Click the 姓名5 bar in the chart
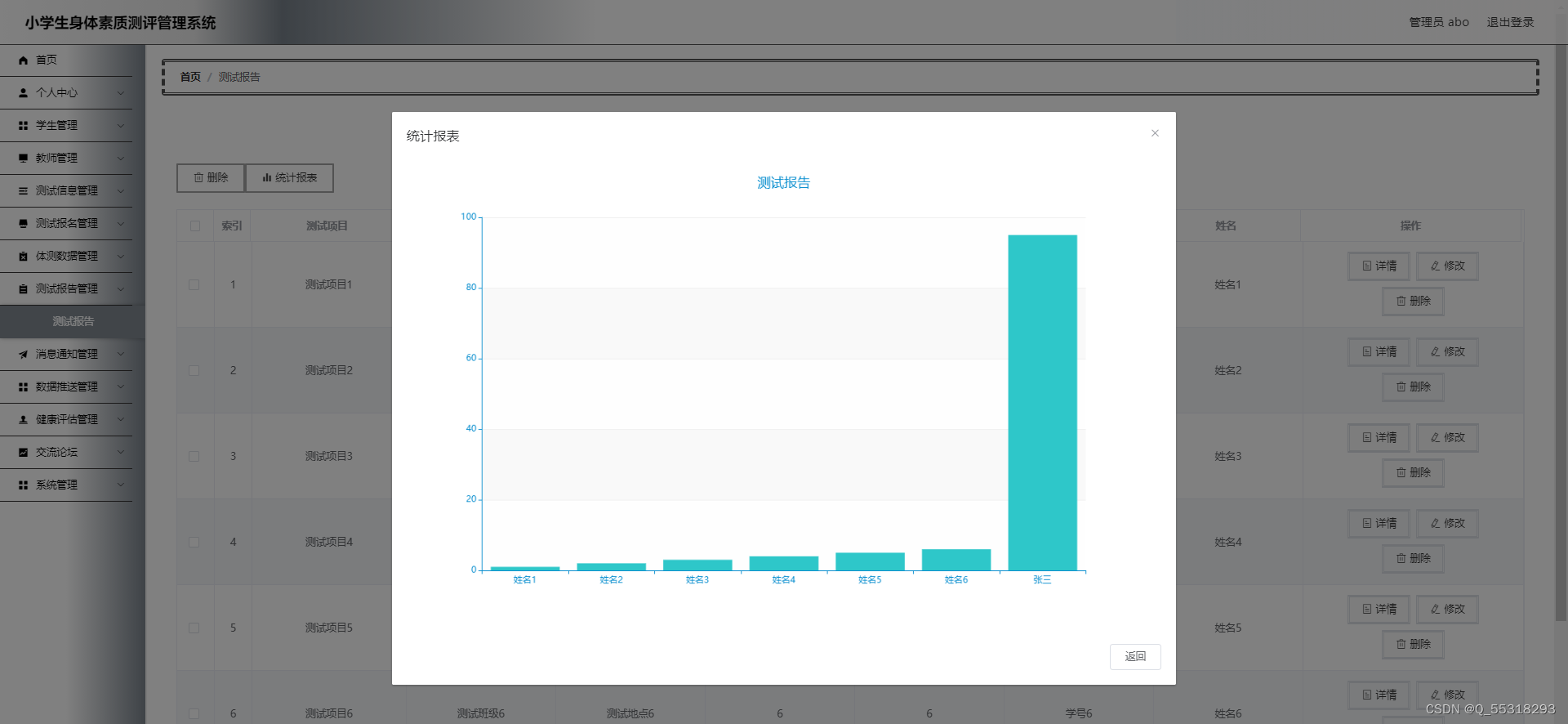 pos(870,561)
